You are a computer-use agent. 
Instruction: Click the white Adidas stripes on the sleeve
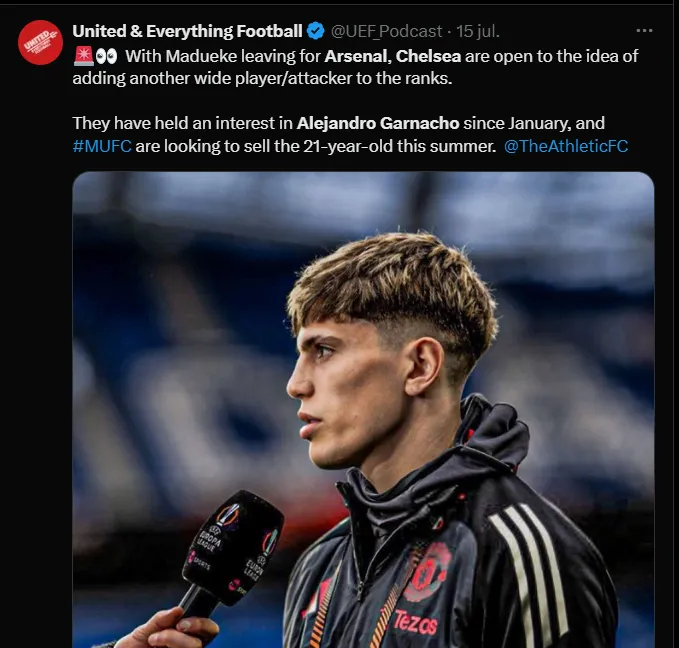(x=529, y=572)
